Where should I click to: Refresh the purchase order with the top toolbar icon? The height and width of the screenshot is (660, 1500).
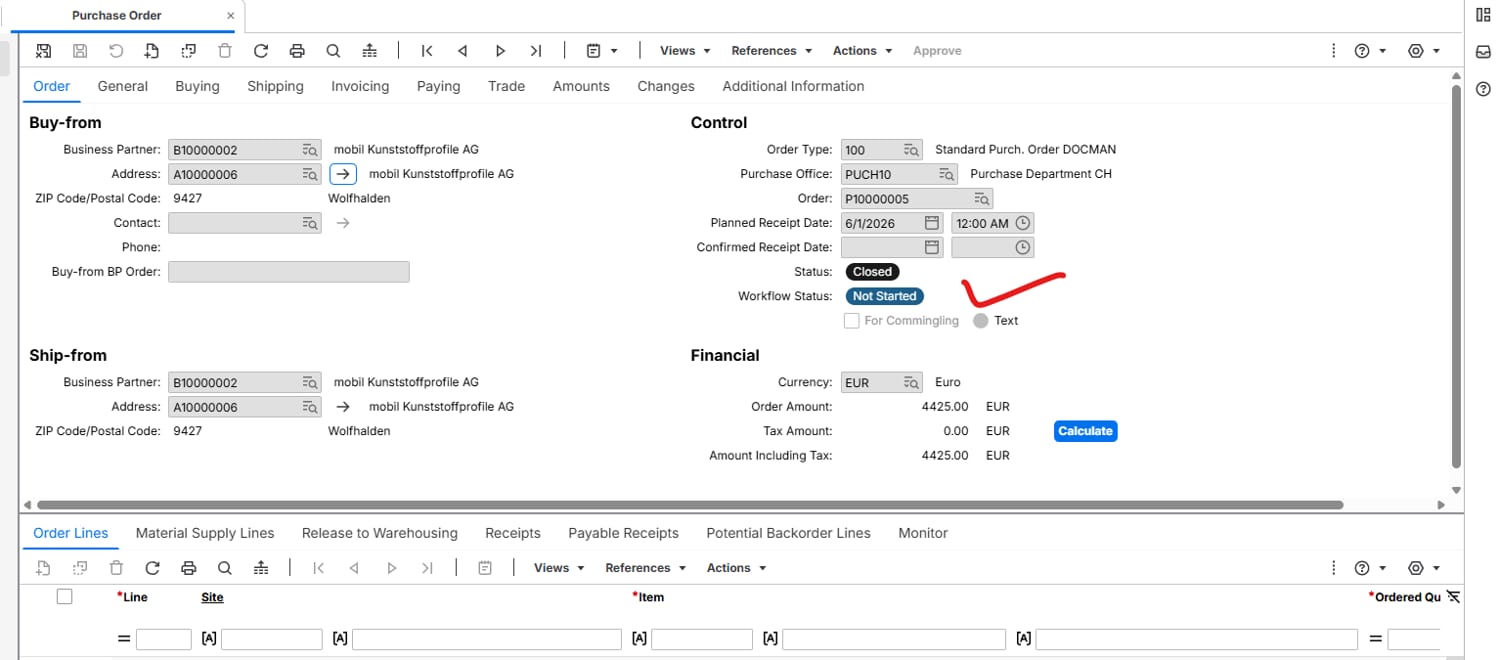tap(261, 50)
